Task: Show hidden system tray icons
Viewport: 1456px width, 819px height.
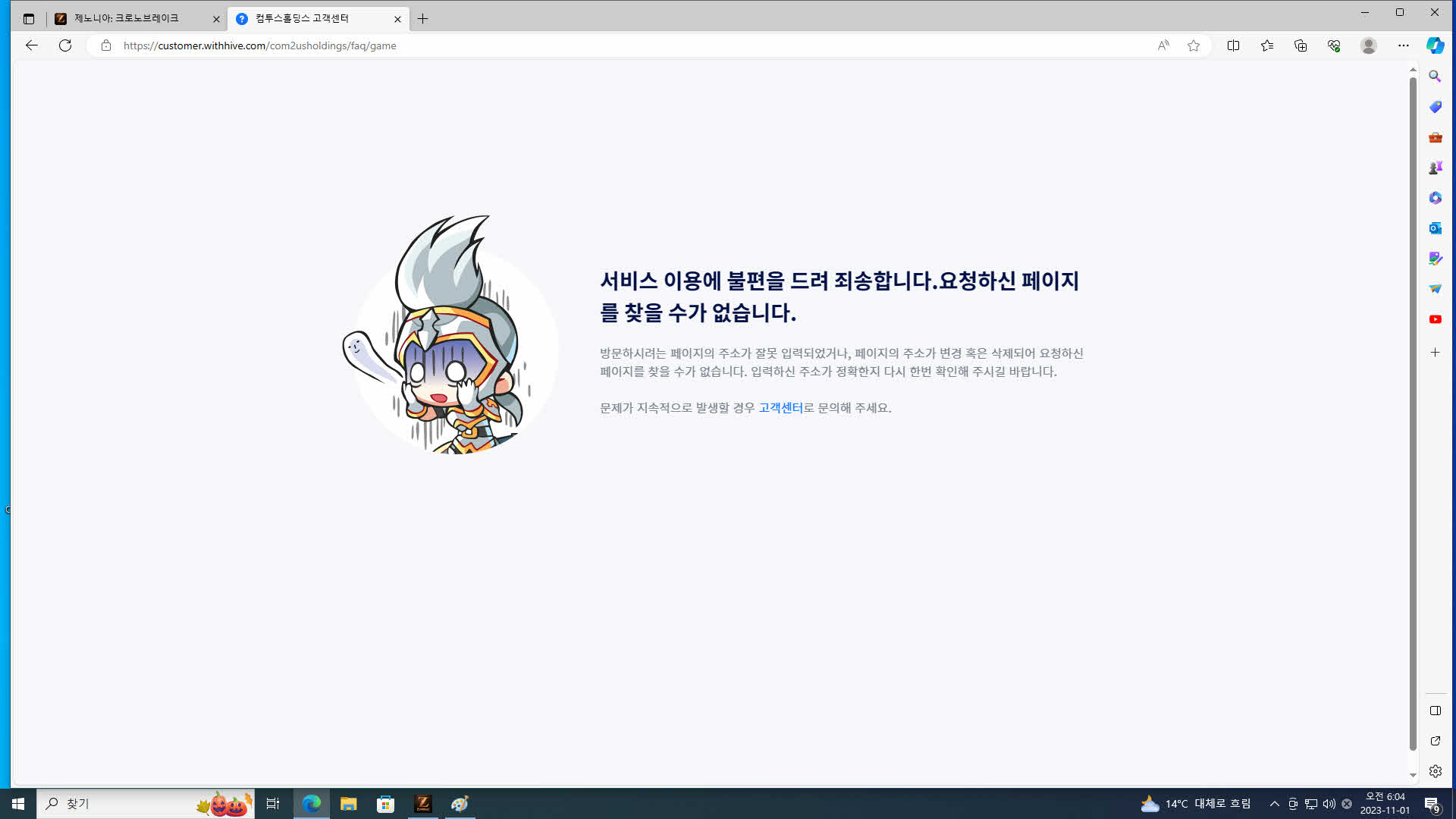Action: [x=1275, y=804]
